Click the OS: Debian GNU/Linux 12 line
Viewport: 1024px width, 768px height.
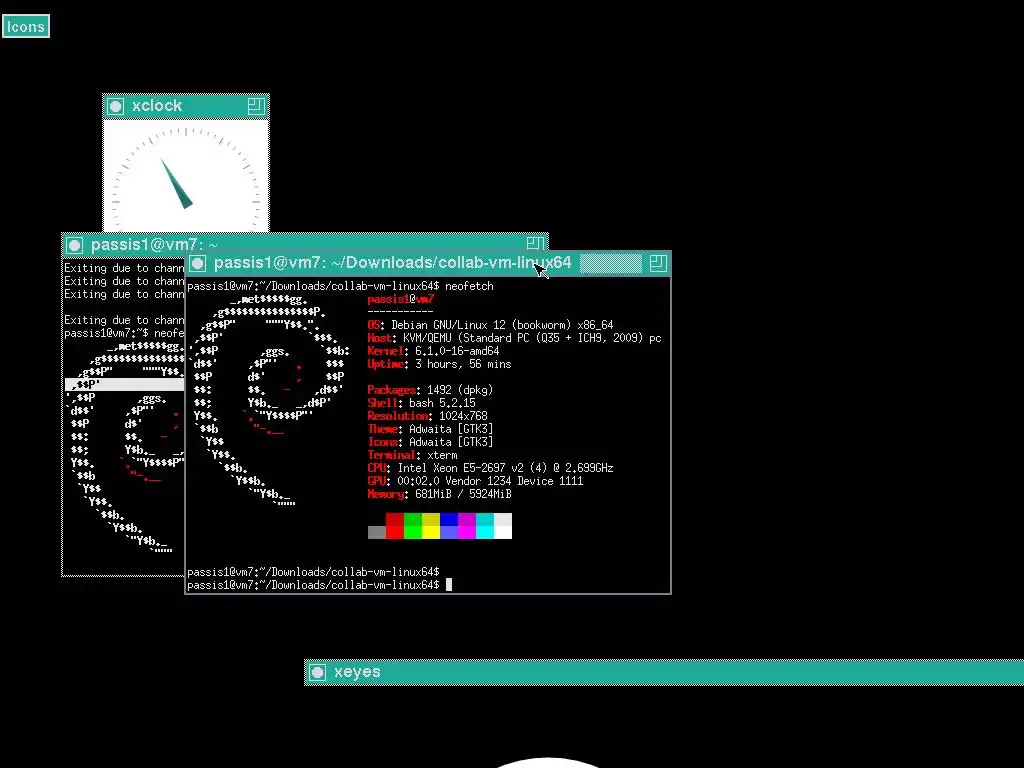click(490, 325)
